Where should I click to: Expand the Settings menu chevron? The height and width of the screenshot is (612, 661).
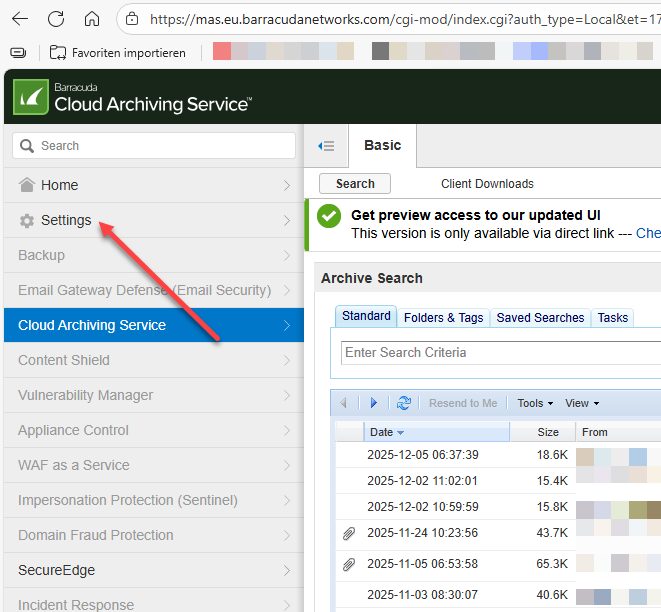point(287,220)
